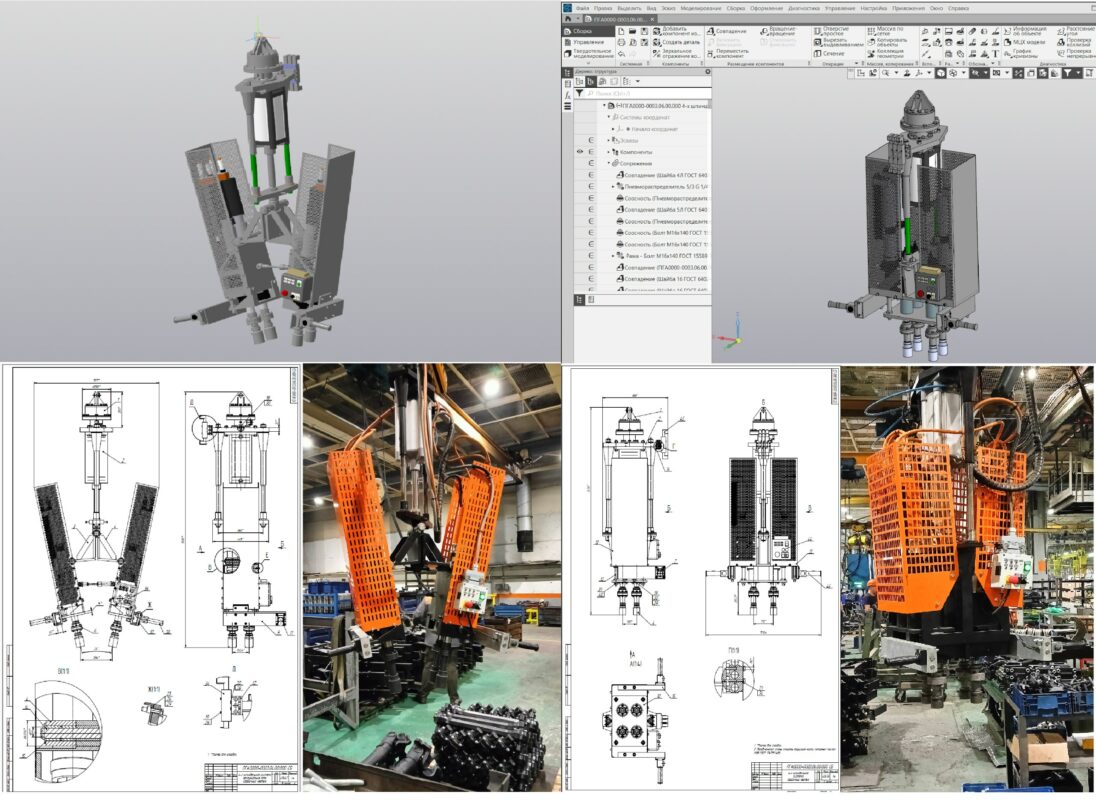Select the Совпадение mate command
This screenshot has height=800, width=1096.
pos(727,31)
